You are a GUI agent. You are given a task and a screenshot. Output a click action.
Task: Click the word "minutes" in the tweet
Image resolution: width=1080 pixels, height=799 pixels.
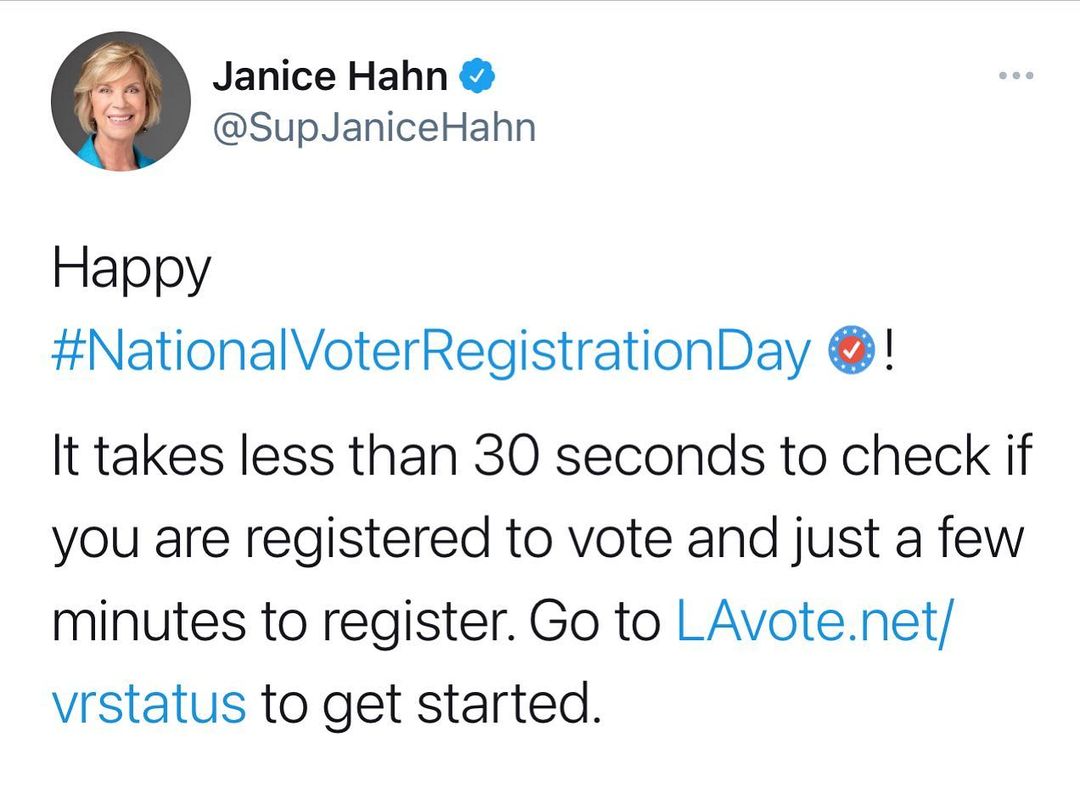point(150,621)
